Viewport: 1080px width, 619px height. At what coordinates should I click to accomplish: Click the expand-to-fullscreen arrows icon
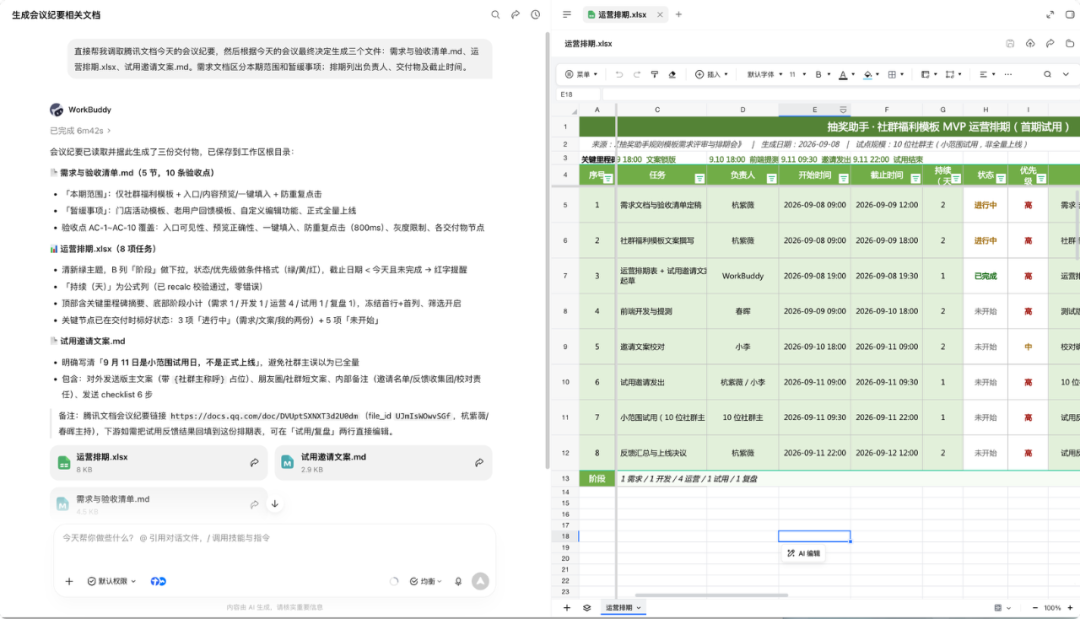pyautogui.click(x=1050, y=14)
